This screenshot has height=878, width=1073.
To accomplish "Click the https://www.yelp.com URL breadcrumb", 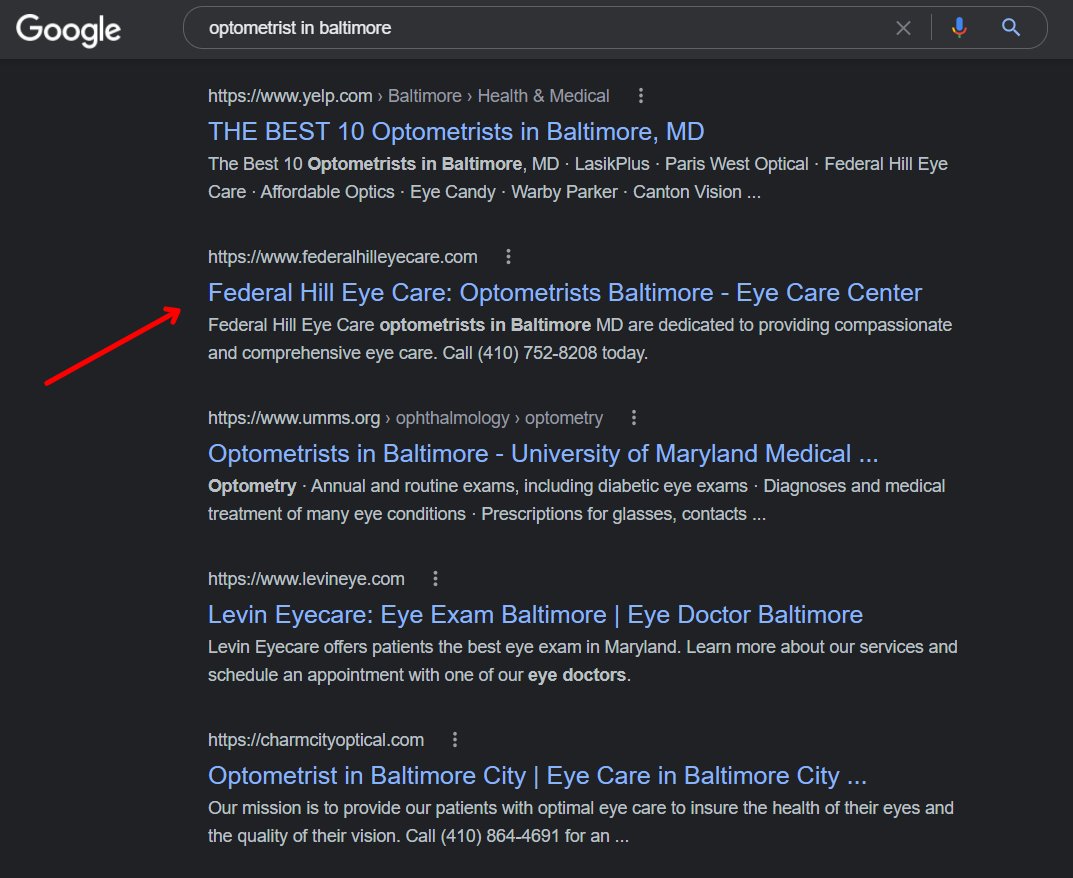I will (x=409, y=96).
